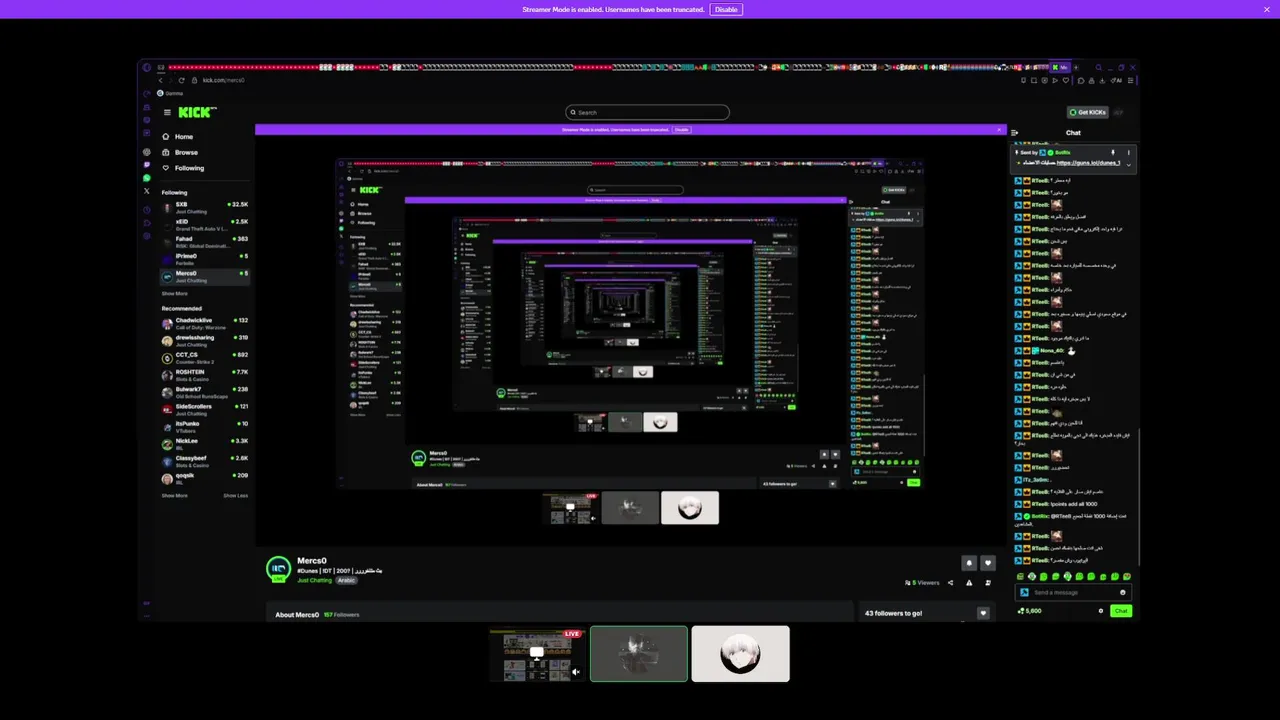1280x720 pixels.
Task: Open recommended channel qoqsik
Action: click(205, 478)
